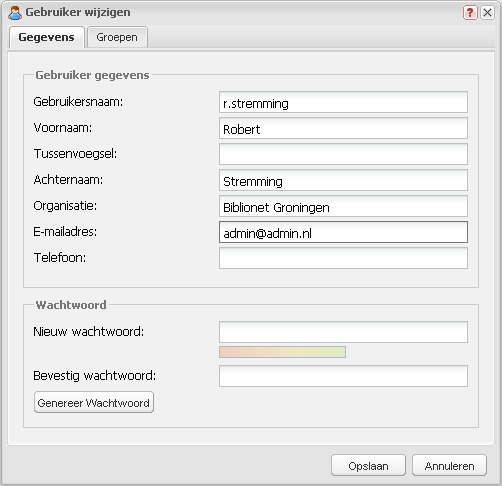
Task: Cancel with the Annuleren button
Action: pos(449,465)
